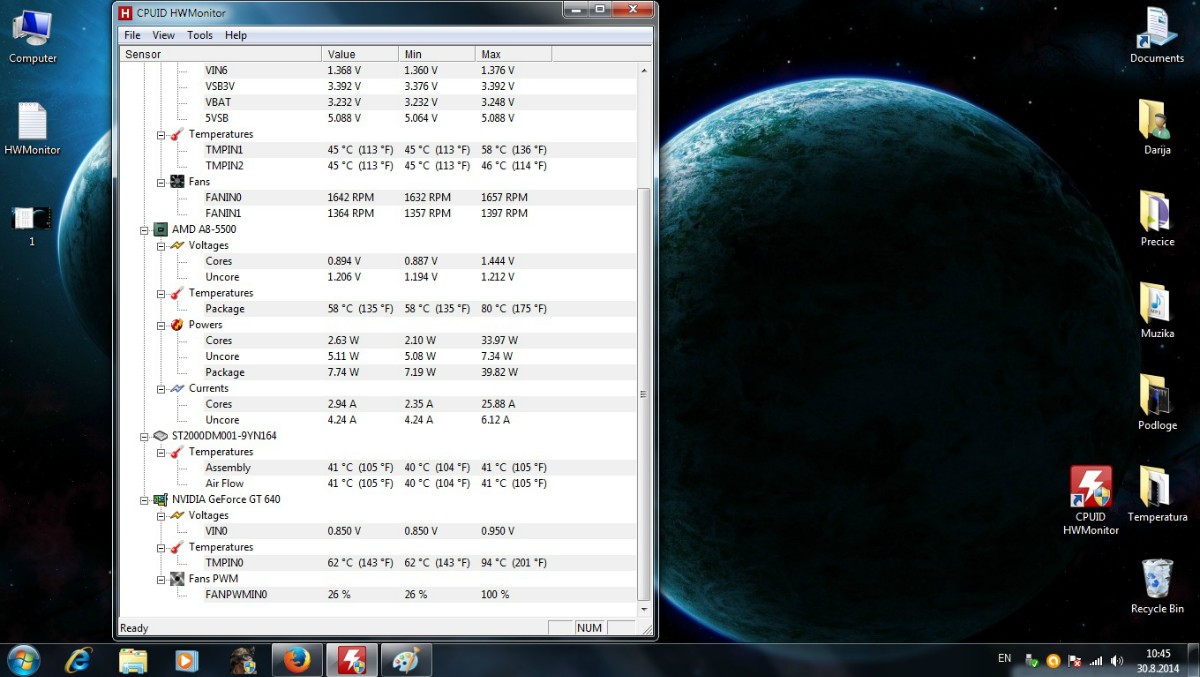Click the fan icon beside Fans PWM
Image resolution: width=1200 pixels, height=677 pixels.
[177, 579]
